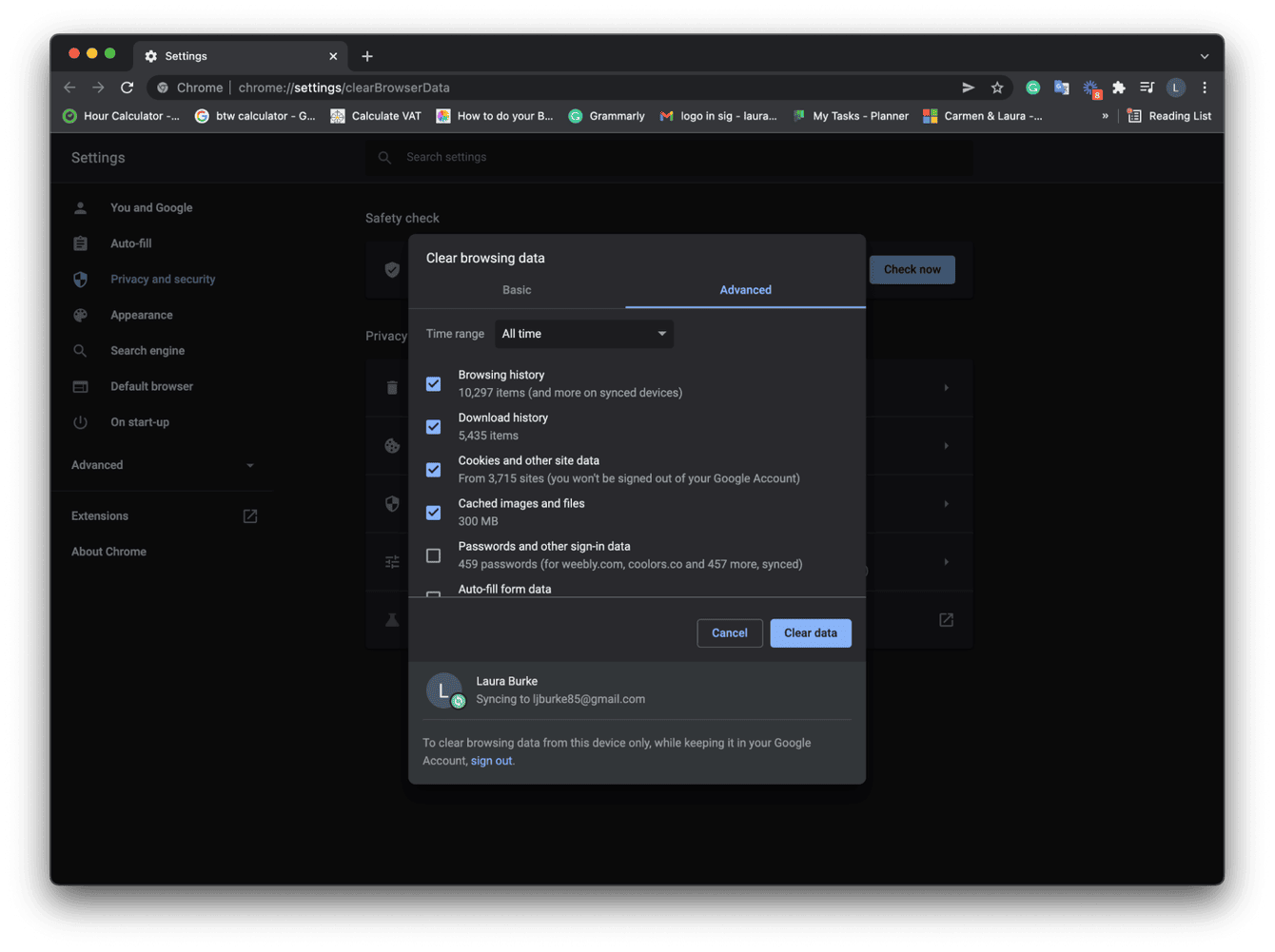Bookmark this page with the star icon
Image resolution: width=1275 pixels, height=952 pixels.
[x=997, y=87]
